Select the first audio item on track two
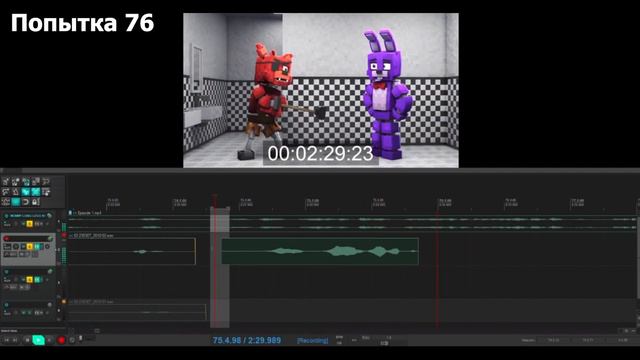 (131, 251)
